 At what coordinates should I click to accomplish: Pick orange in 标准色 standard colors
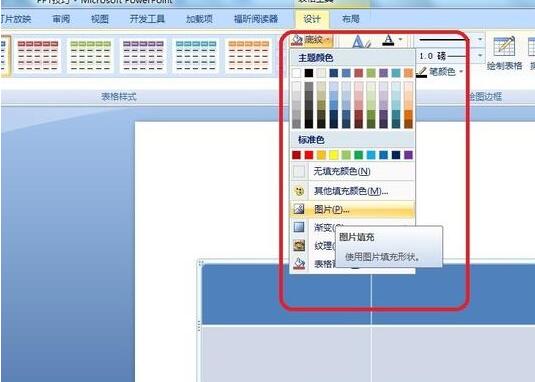coord(321,155)
